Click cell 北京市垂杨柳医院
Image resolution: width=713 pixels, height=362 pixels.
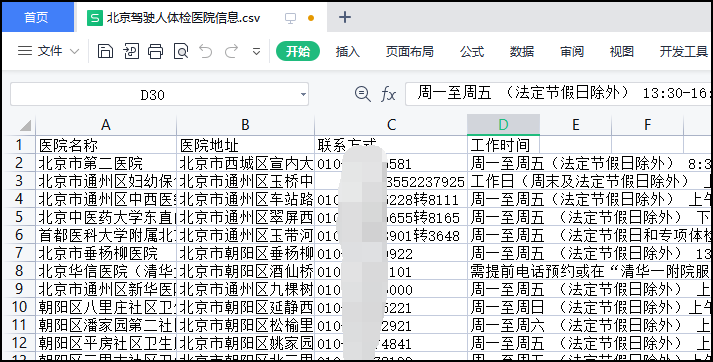pyautogui.click(x=105, y=253)
